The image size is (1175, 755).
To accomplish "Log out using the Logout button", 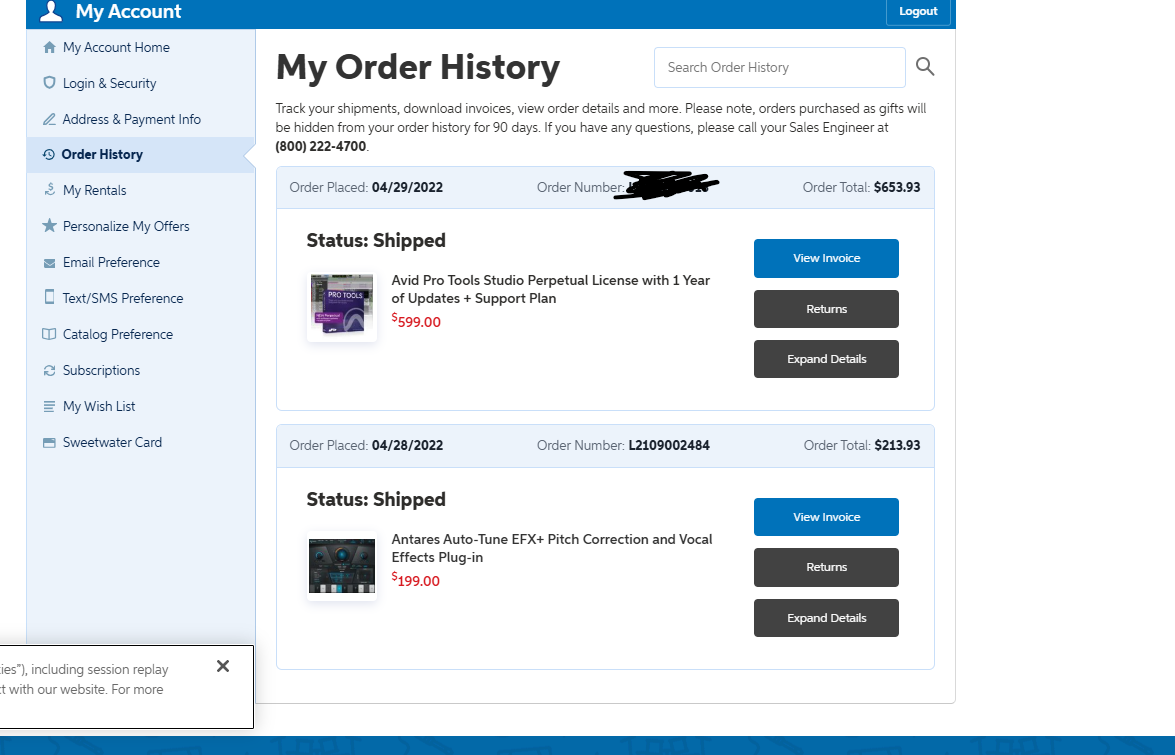I will [x=917, y=12].
